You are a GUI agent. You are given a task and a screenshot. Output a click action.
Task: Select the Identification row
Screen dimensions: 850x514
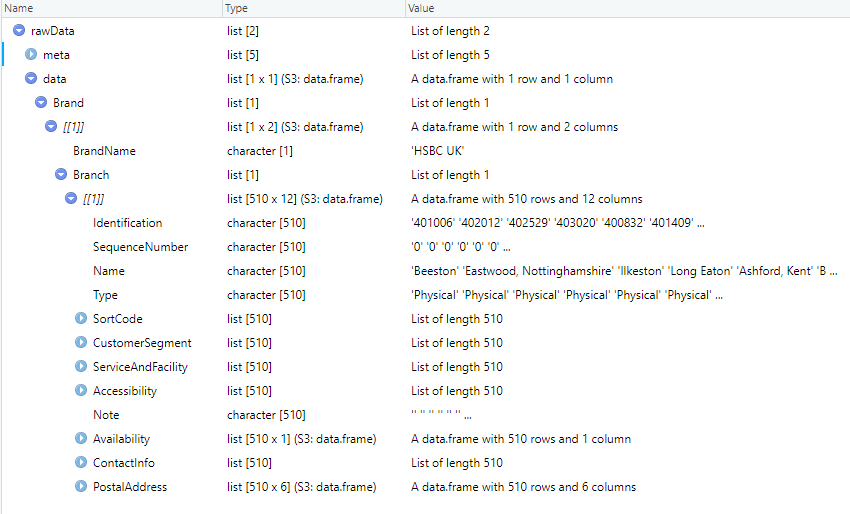(127, 223)
